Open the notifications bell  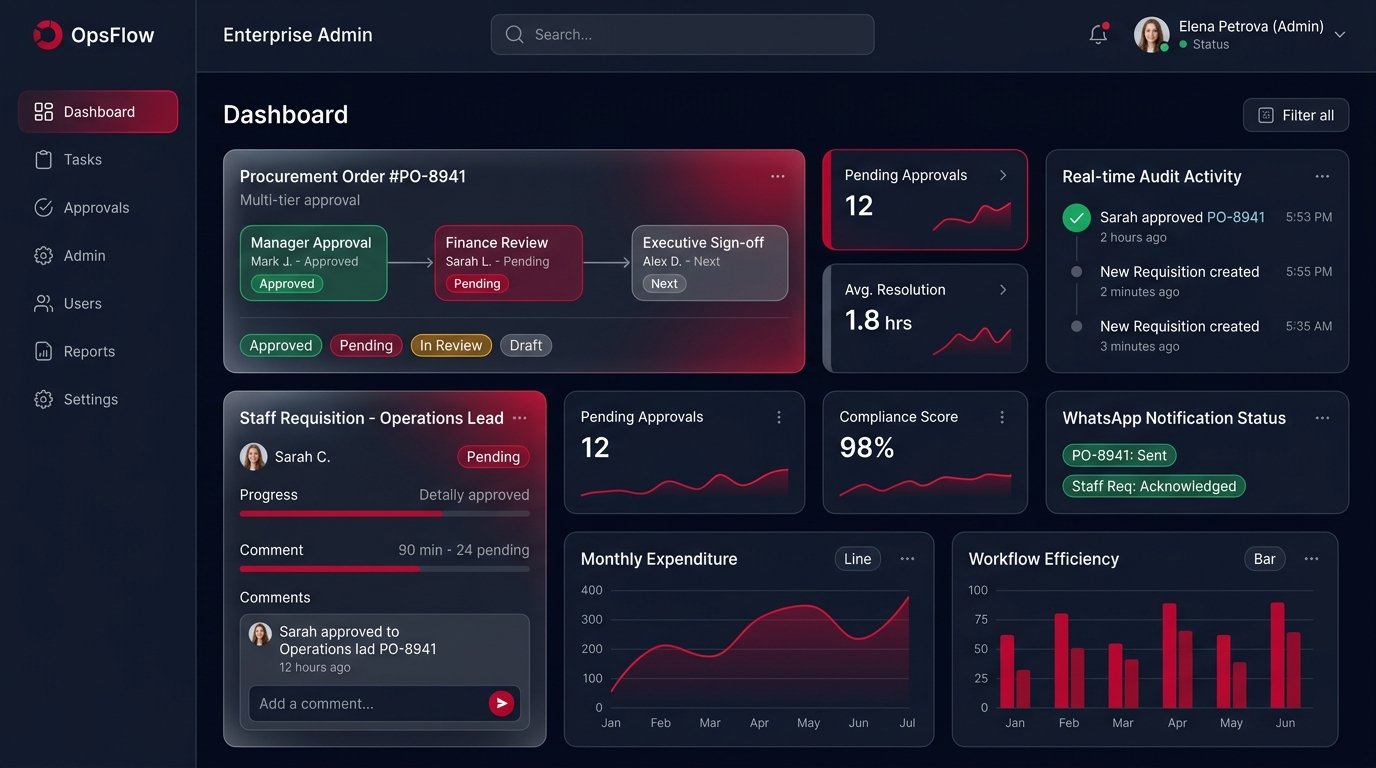tap(1098, 34)
